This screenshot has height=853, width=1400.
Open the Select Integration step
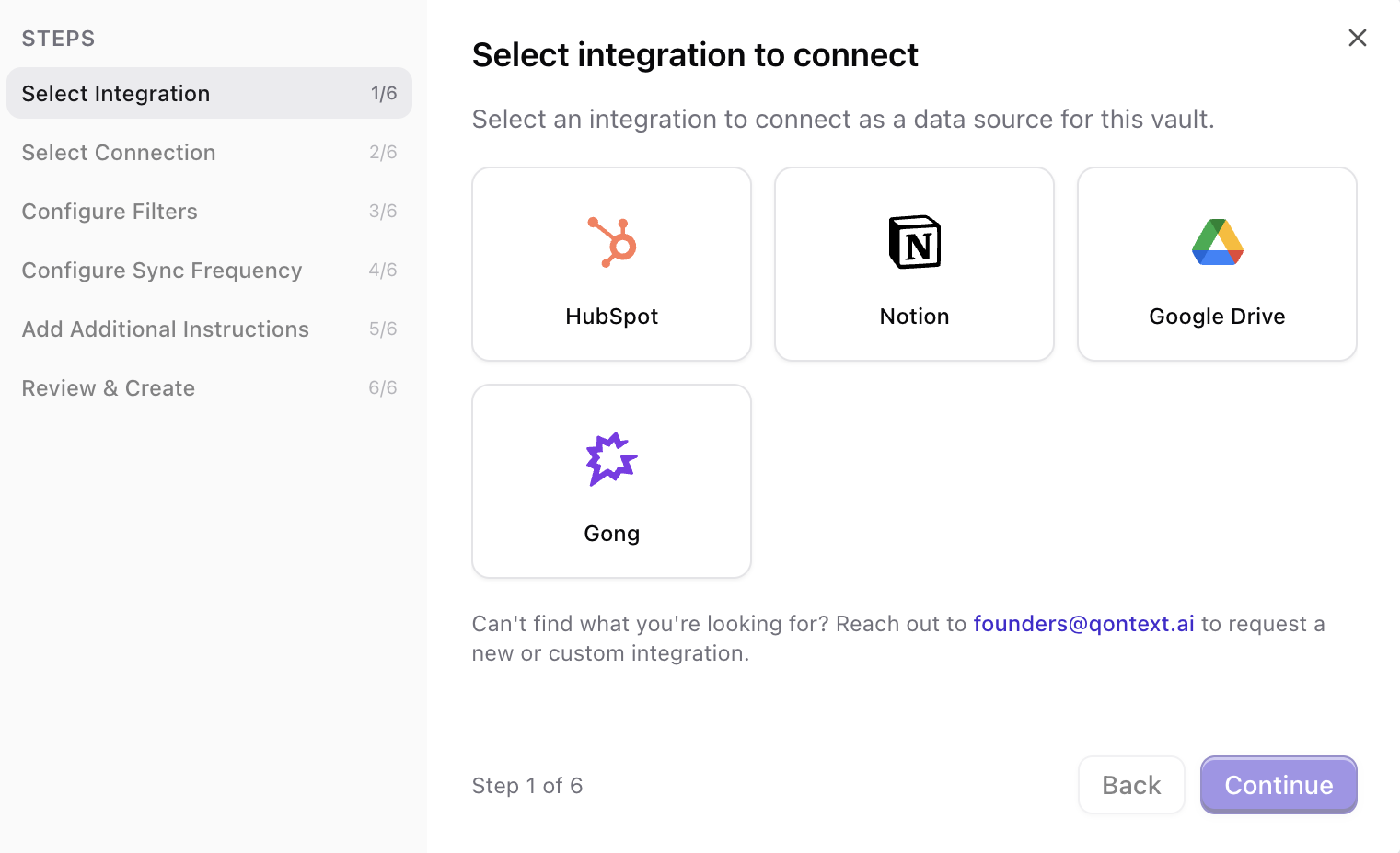pos(116,93)
